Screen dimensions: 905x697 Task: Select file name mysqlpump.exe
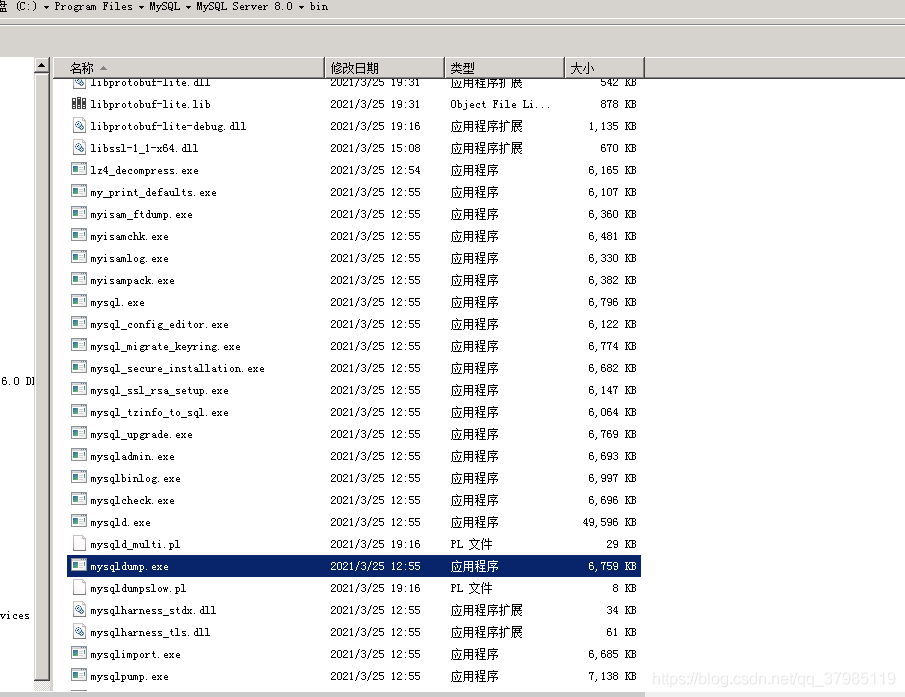(129, 676)
